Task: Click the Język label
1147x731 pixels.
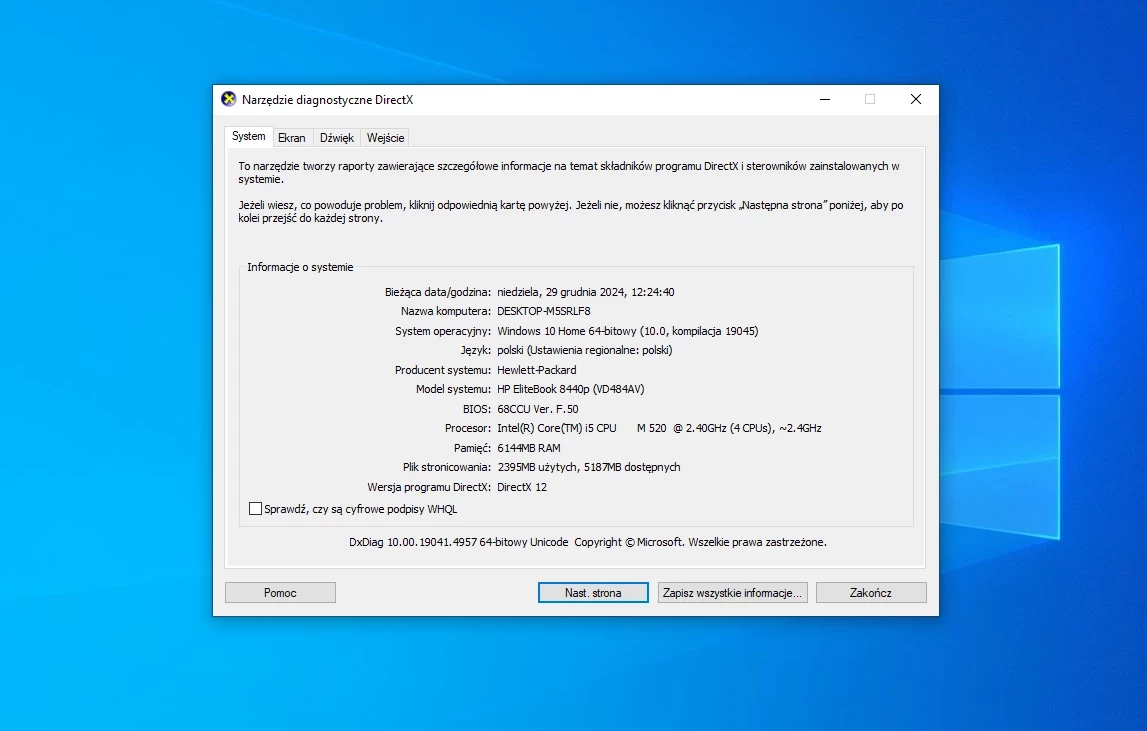Action: [x=475, y=350]
